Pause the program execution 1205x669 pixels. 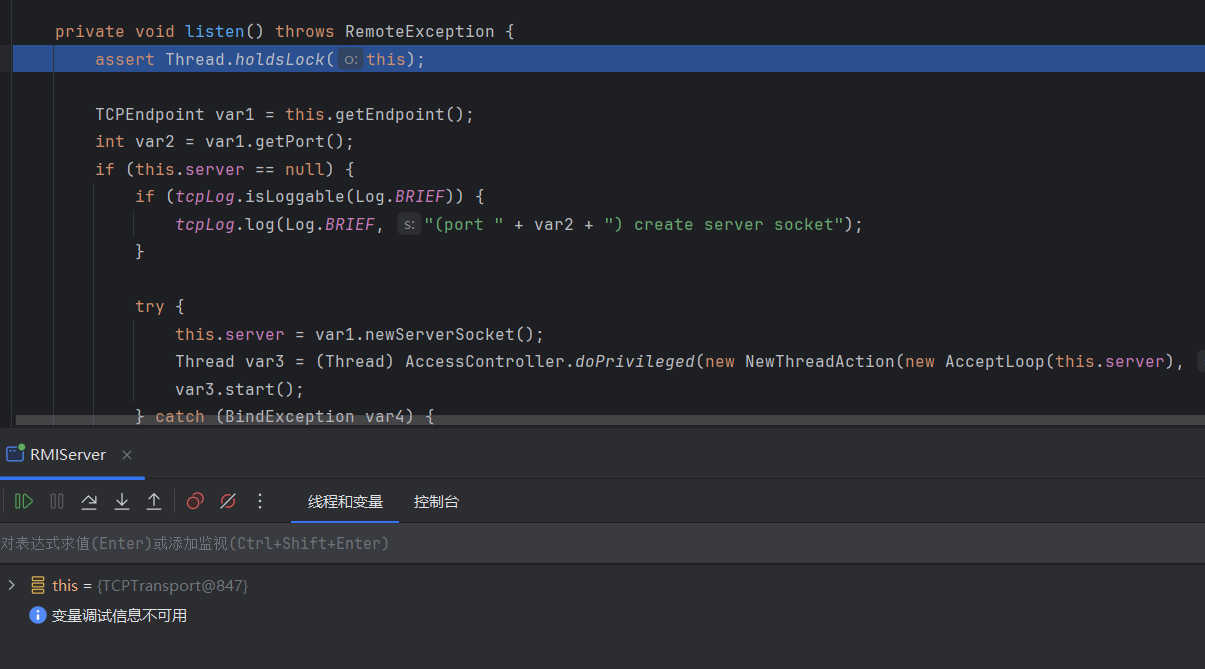pos(57,501)
